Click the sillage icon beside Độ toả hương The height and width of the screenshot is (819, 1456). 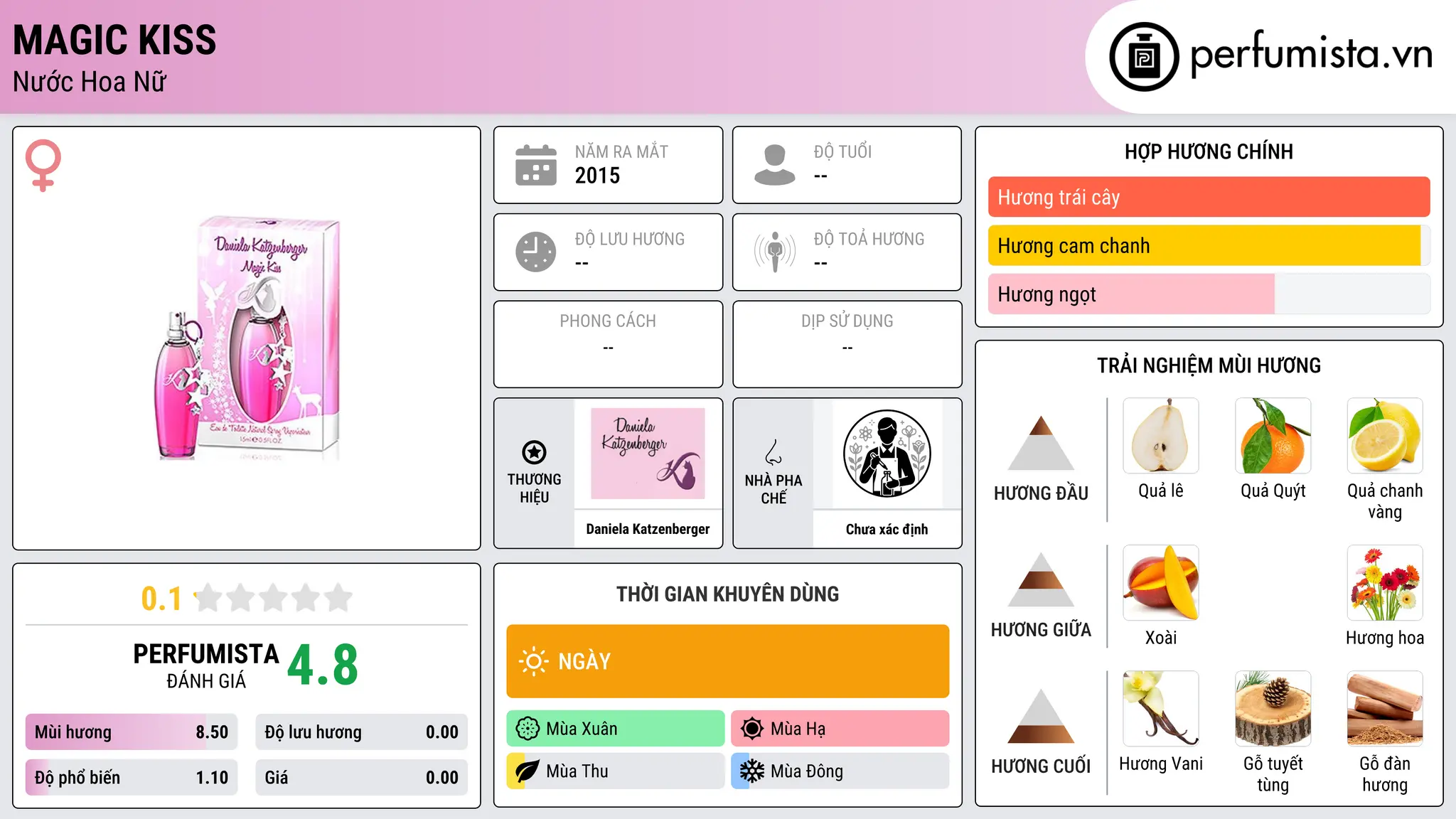point(775,252)
